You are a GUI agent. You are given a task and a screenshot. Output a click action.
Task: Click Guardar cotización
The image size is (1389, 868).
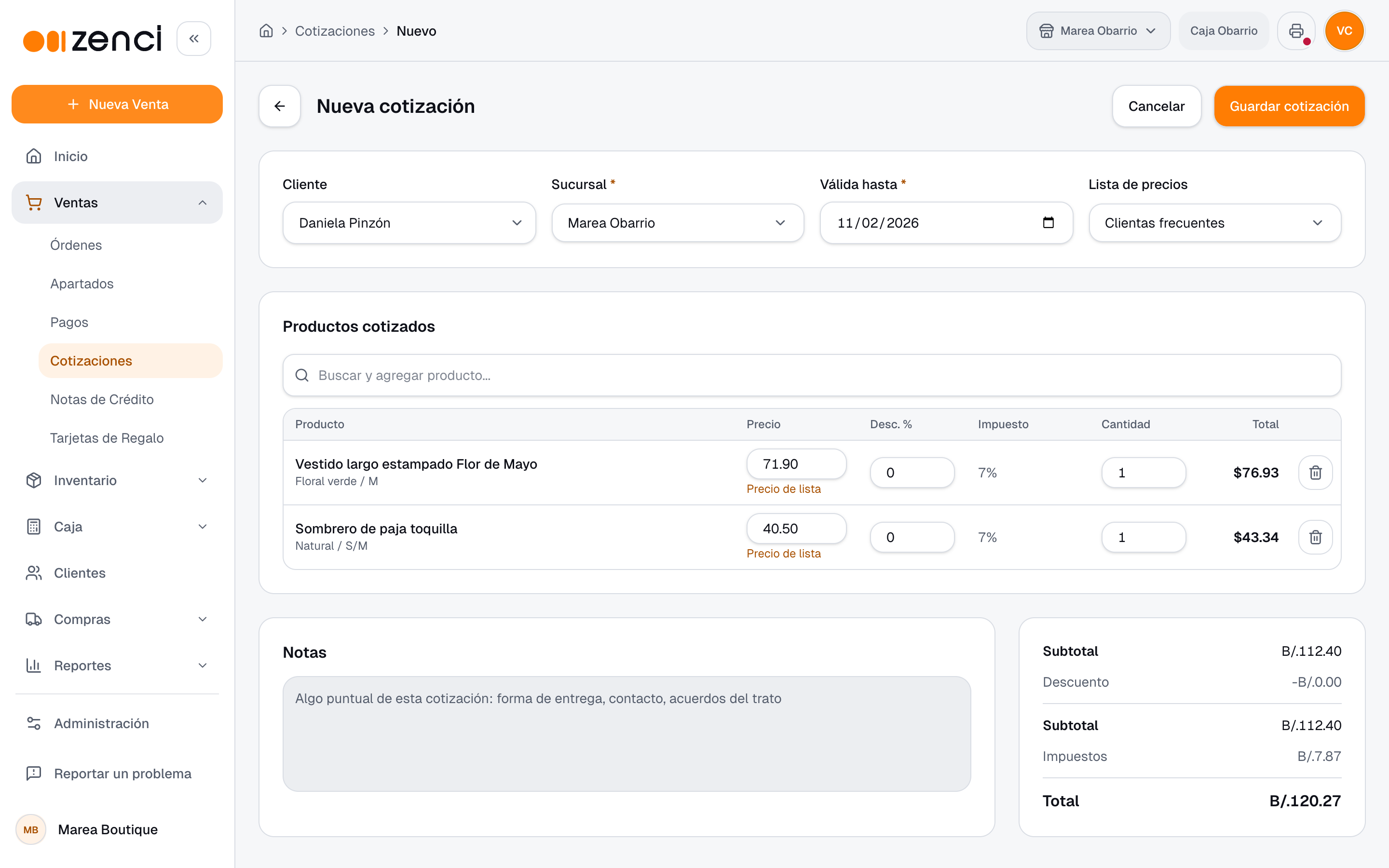[x=1289, y=106]
